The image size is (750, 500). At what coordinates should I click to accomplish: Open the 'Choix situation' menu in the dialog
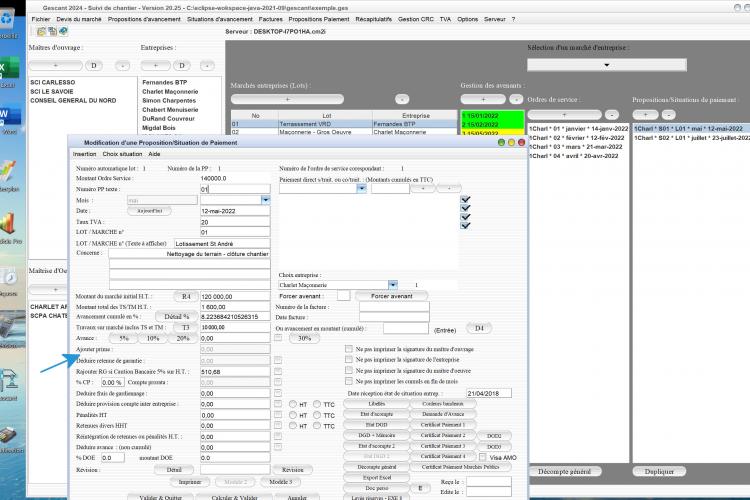[122, 154]
